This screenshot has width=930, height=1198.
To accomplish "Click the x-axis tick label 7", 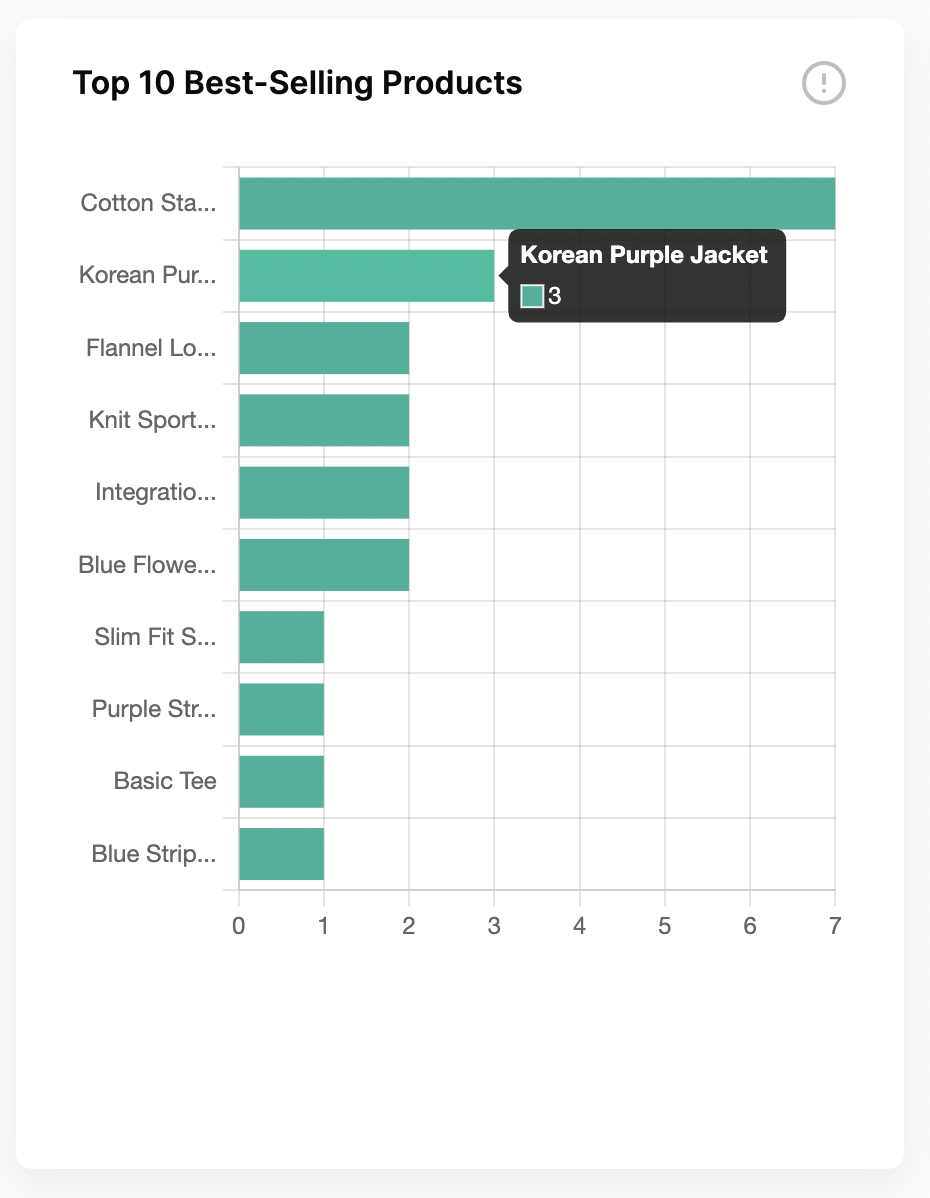I will coord(834,926).
